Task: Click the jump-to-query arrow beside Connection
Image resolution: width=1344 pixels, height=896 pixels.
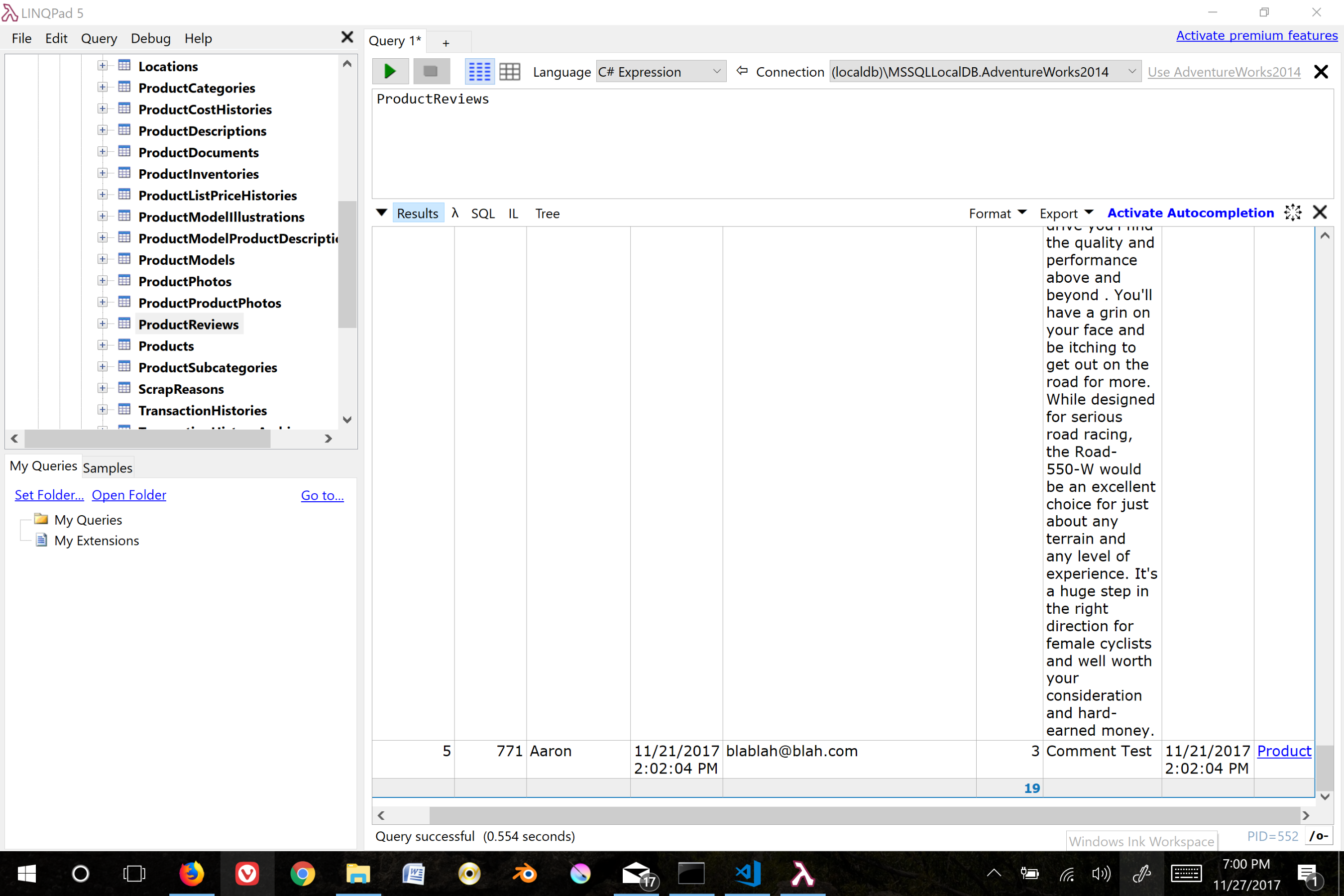Action: pos(742,71)
